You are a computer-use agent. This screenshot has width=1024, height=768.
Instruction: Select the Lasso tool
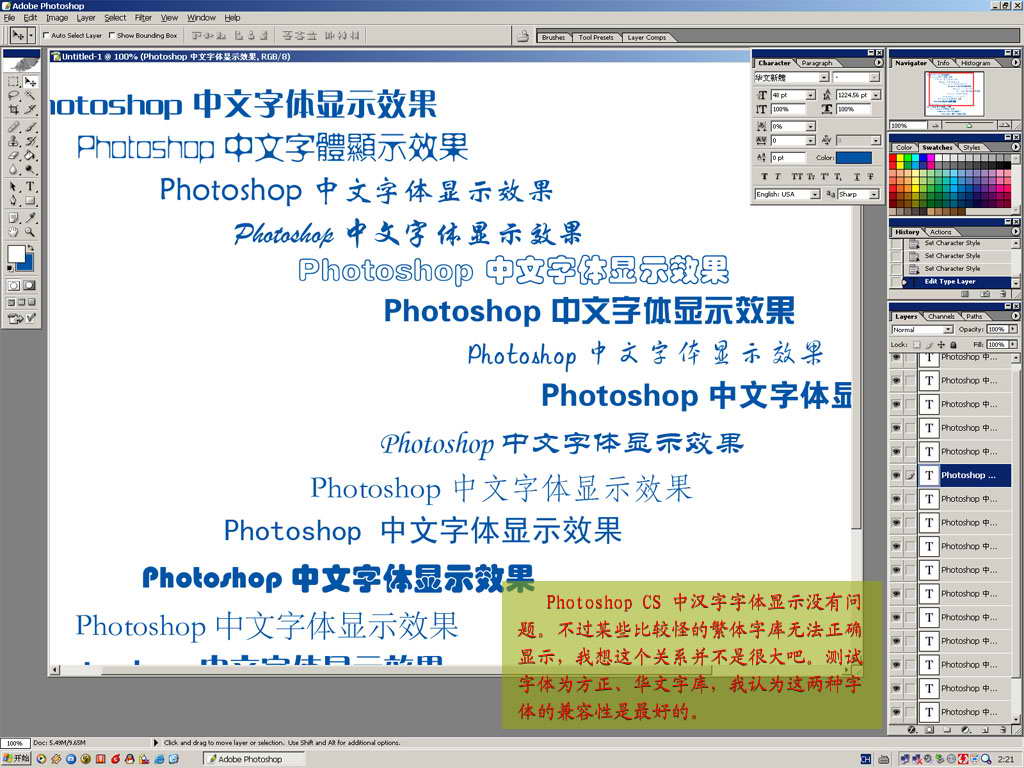click(13, 96)
